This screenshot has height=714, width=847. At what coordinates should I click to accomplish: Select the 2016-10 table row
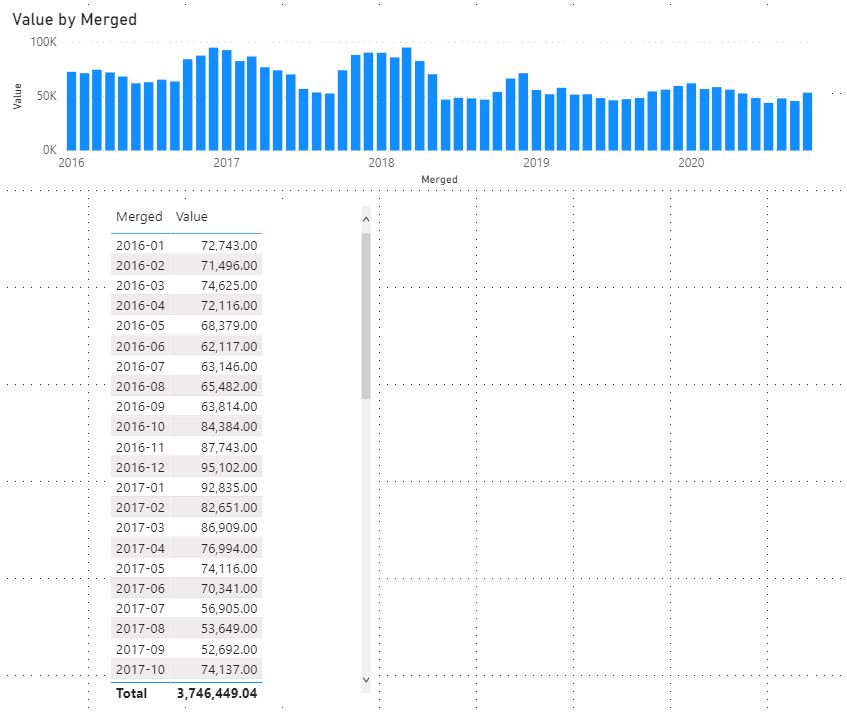186,427
